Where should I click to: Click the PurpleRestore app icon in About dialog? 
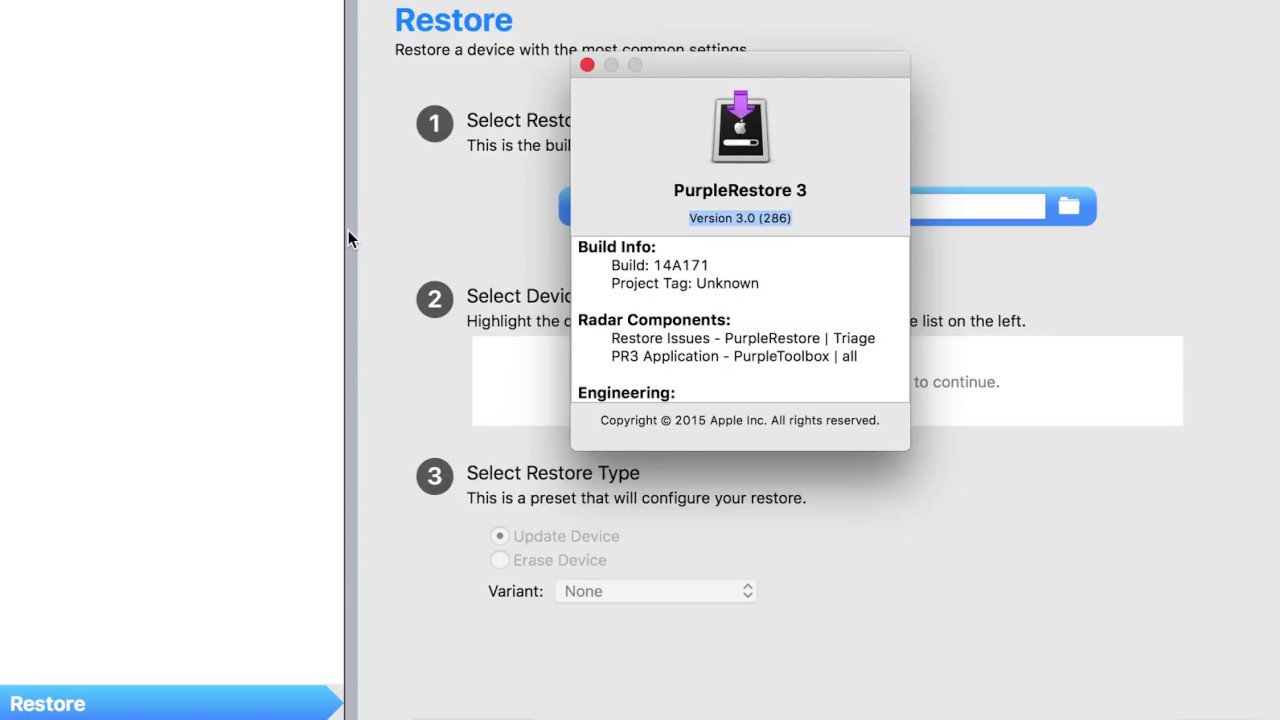tap(740, 127)
